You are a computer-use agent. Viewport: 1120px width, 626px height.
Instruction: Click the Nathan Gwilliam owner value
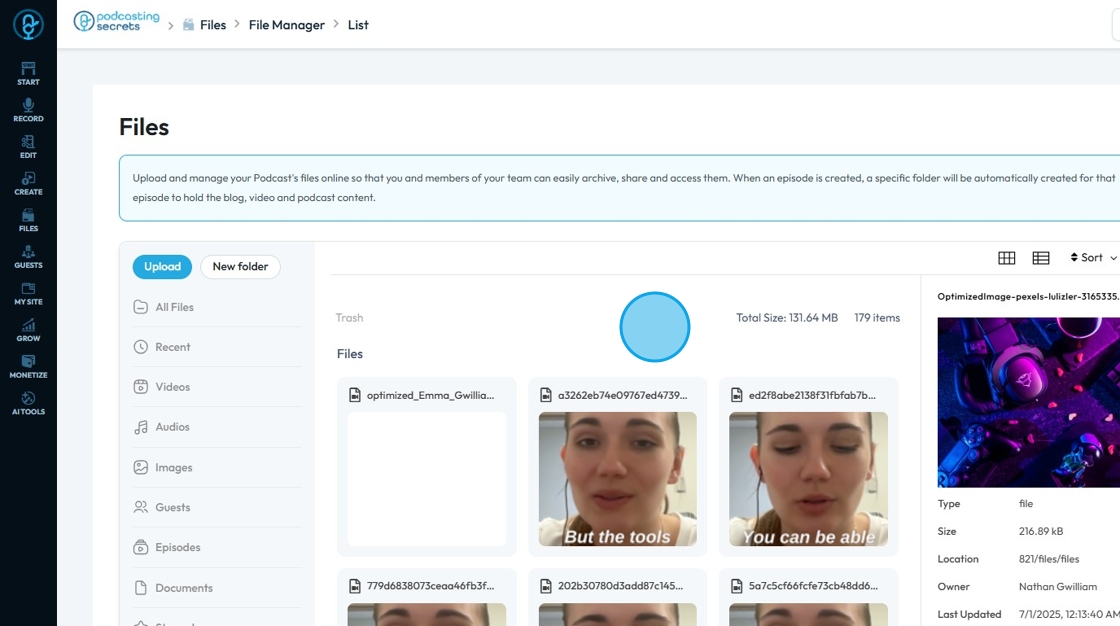[x=1058, y=587]
